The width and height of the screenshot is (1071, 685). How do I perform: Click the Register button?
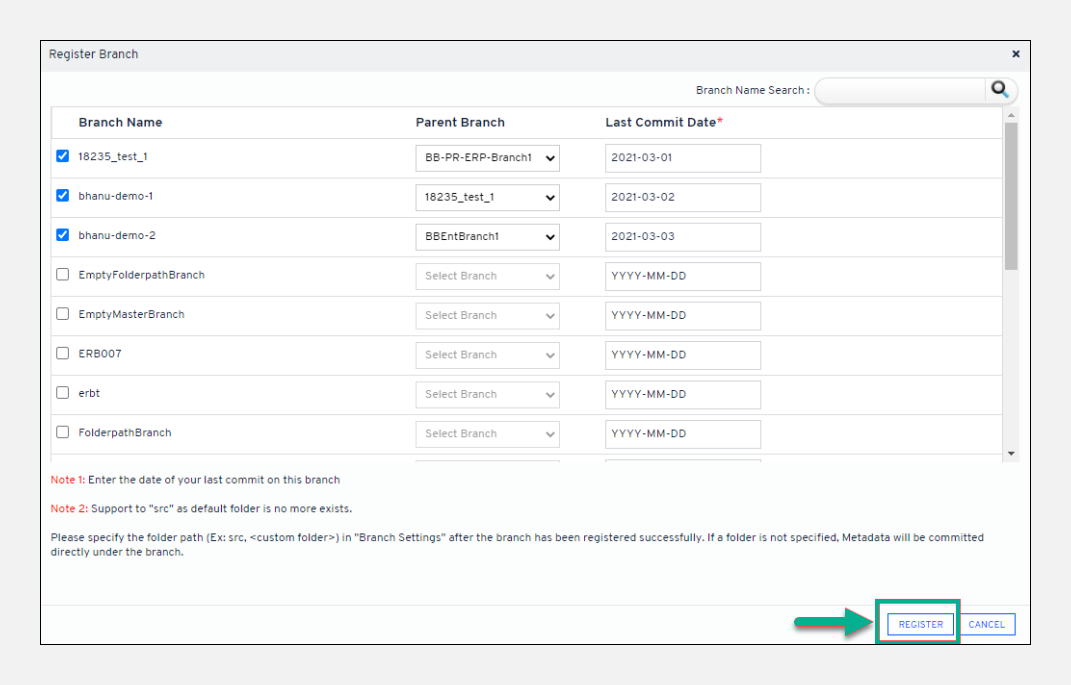pyautogui.click(x=920, y=624)
